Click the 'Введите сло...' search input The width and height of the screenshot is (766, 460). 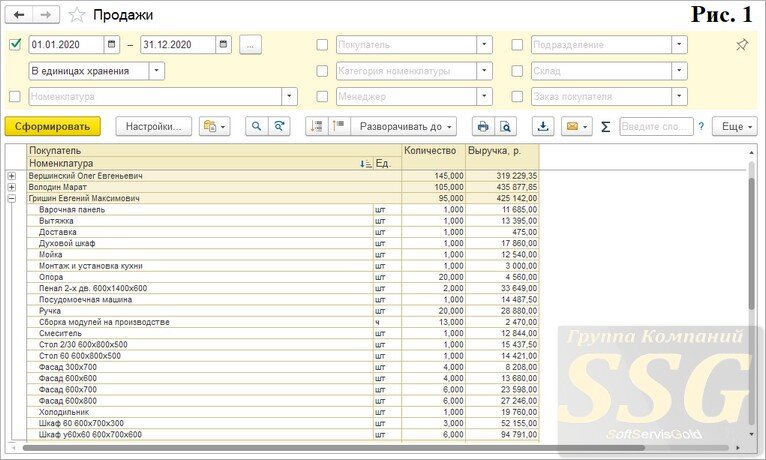coord(656,126)
